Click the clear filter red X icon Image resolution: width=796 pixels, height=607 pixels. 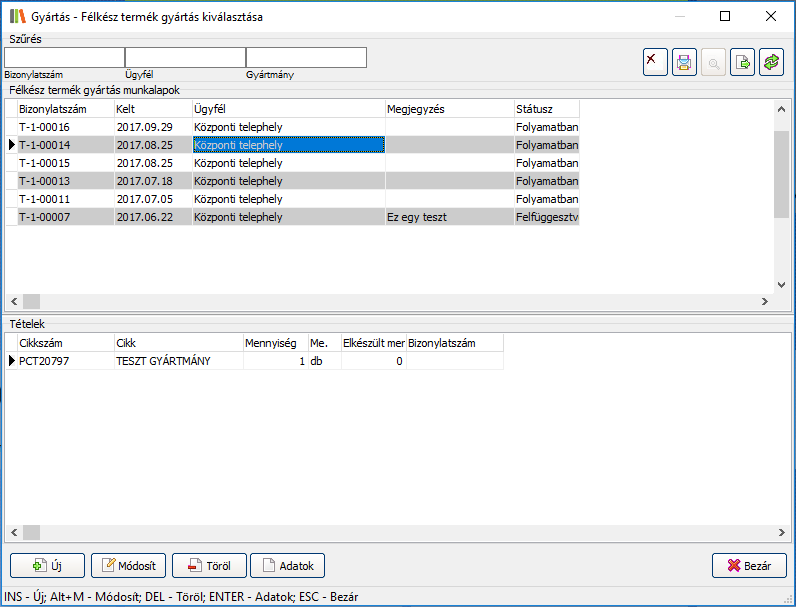click(655, 62)
